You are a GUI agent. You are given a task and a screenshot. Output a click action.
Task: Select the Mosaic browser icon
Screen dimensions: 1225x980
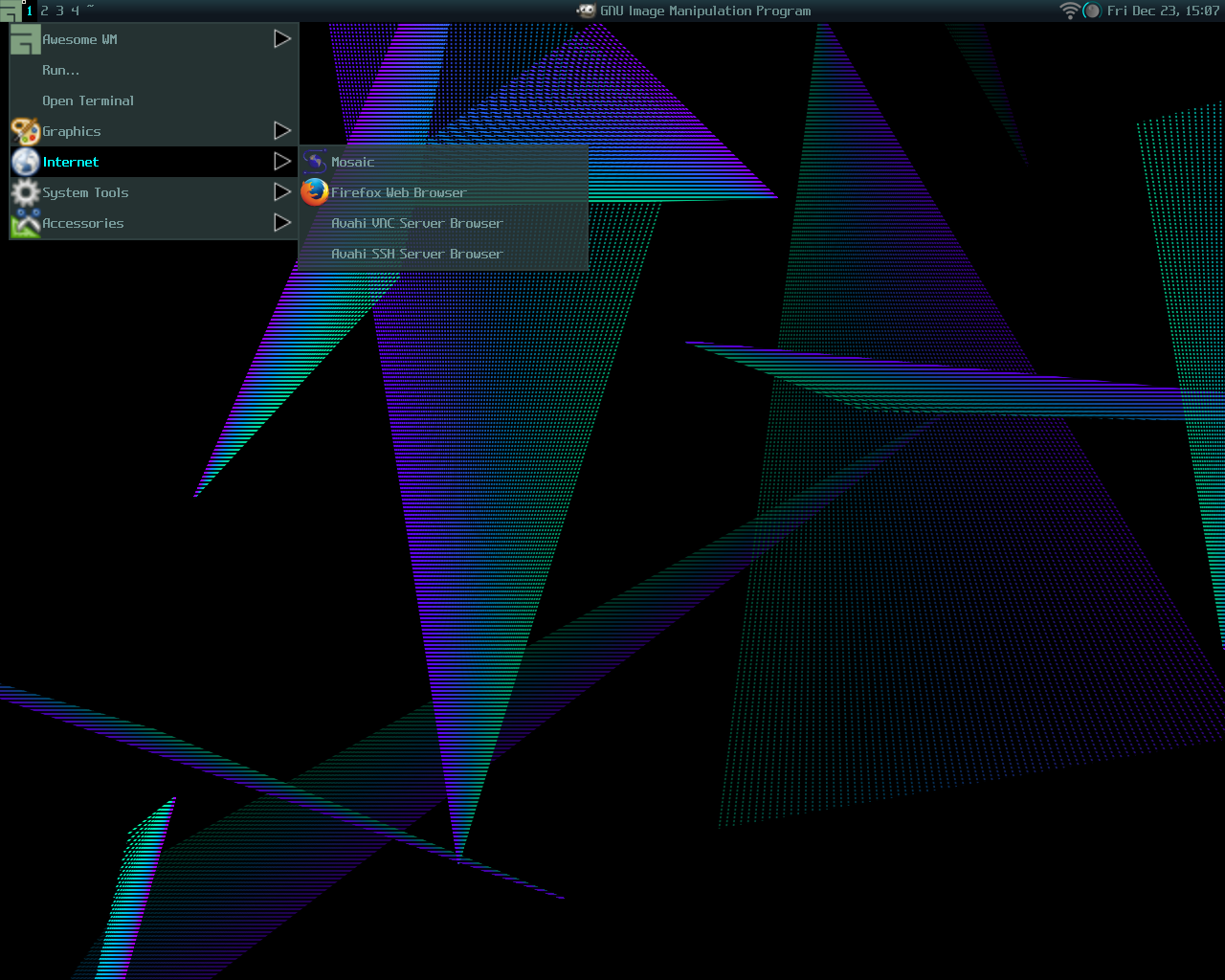315,162
